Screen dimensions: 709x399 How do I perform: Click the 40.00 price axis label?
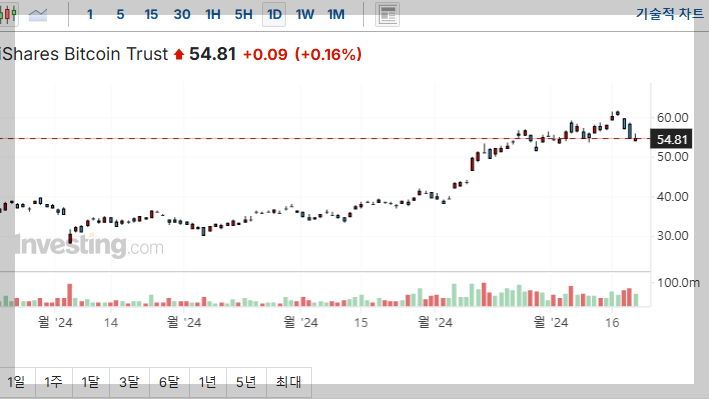(672, 197)
